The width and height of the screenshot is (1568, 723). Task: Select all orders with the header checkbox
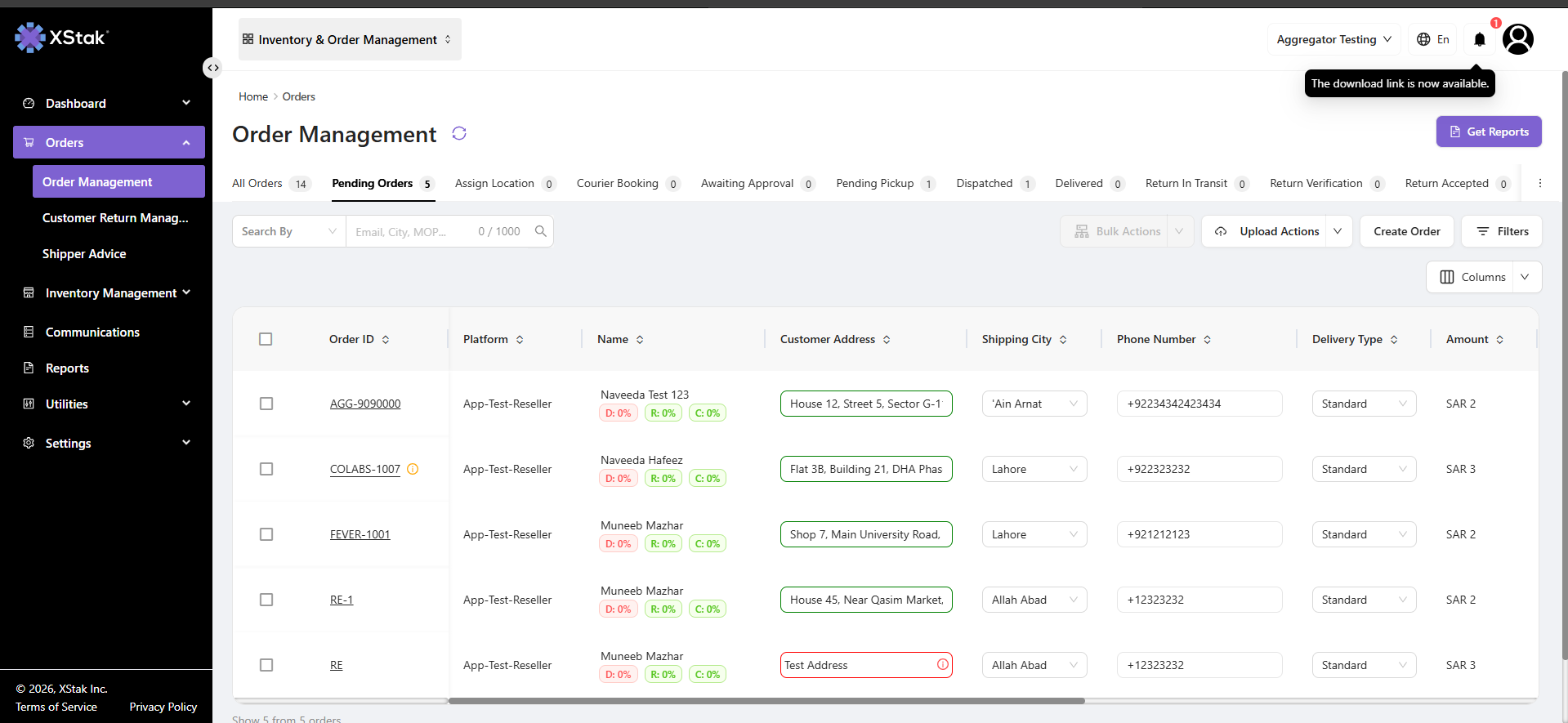266,339
